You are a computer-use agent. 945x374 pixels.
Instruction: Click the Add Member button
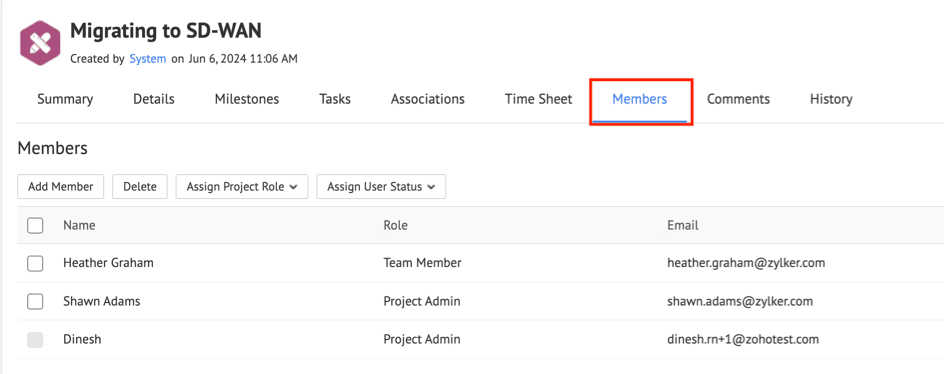[x=61, y=187]
